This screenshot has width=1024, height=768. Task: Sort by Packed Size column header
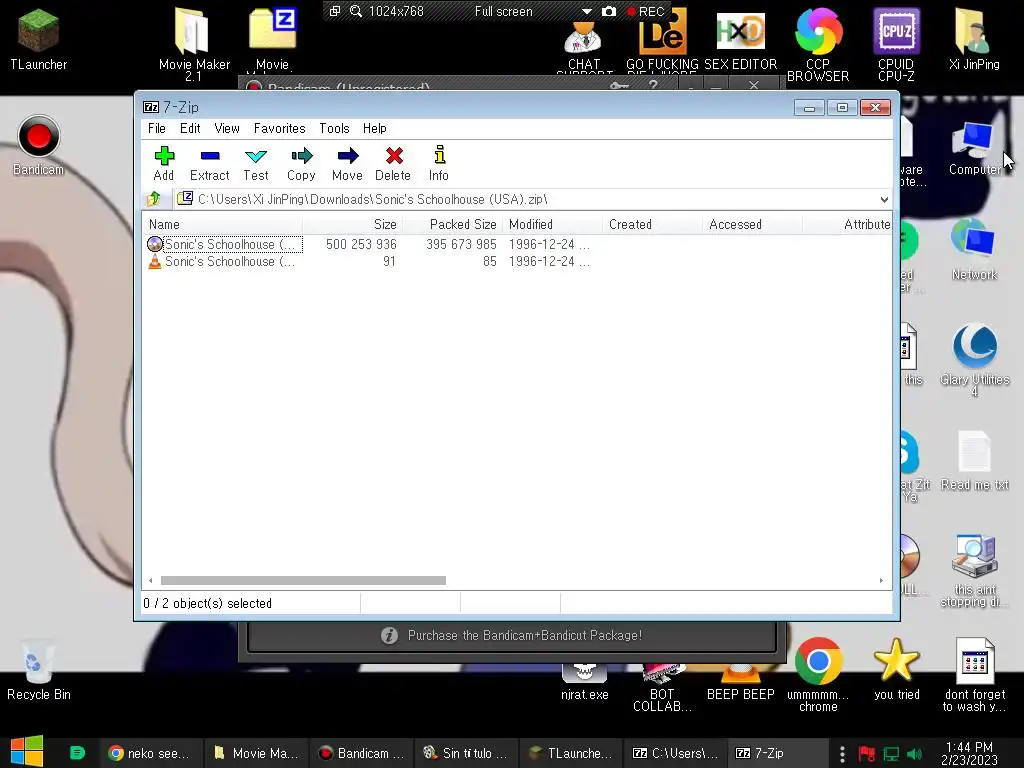pyautogui.click(x=452, y=225)
